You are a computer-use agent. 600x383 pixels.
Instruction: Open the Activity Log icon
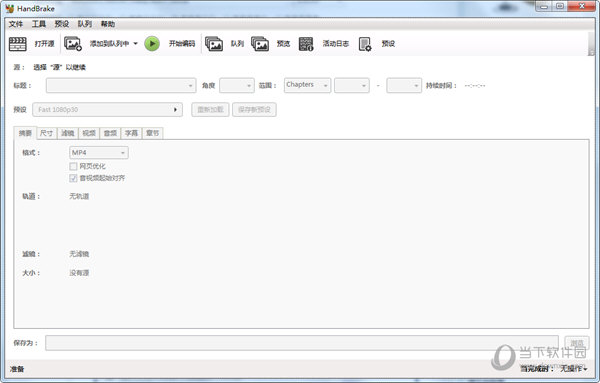[306, 44]
